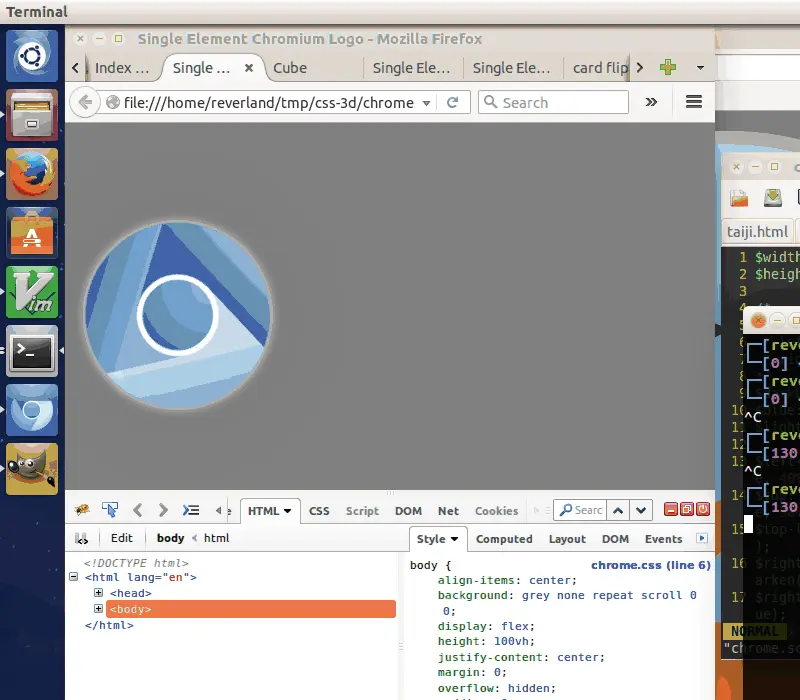
Task: Click the file URL address field
Action: (271, 103)
